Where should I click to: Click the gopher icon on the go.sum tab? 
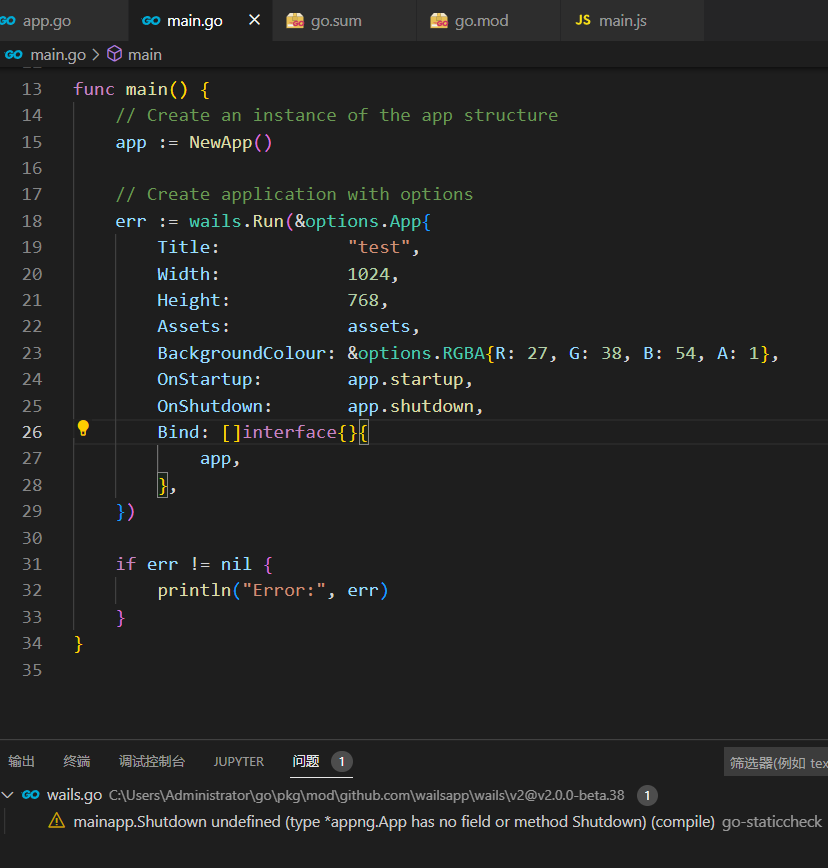point(296,20)
